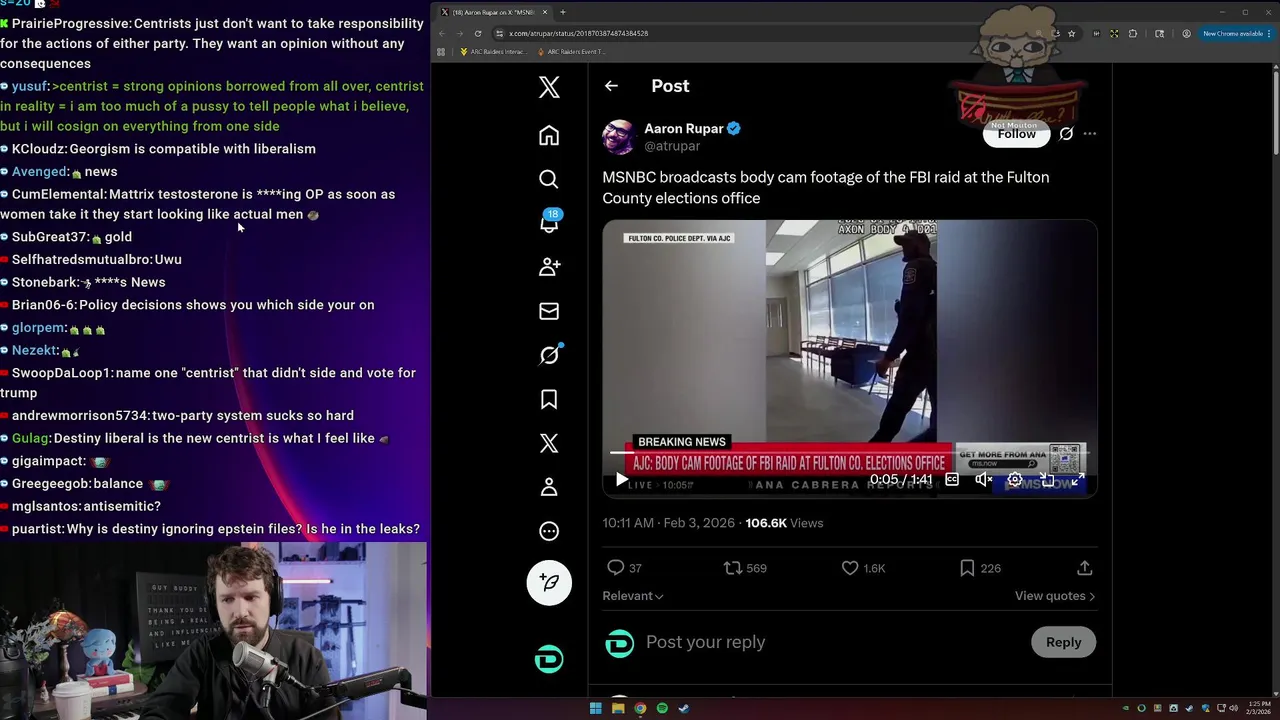This screenshot has width=1280, height=720.
Task: Open account avatar at sidebar bottom
Action: click(x=549, y=659)
